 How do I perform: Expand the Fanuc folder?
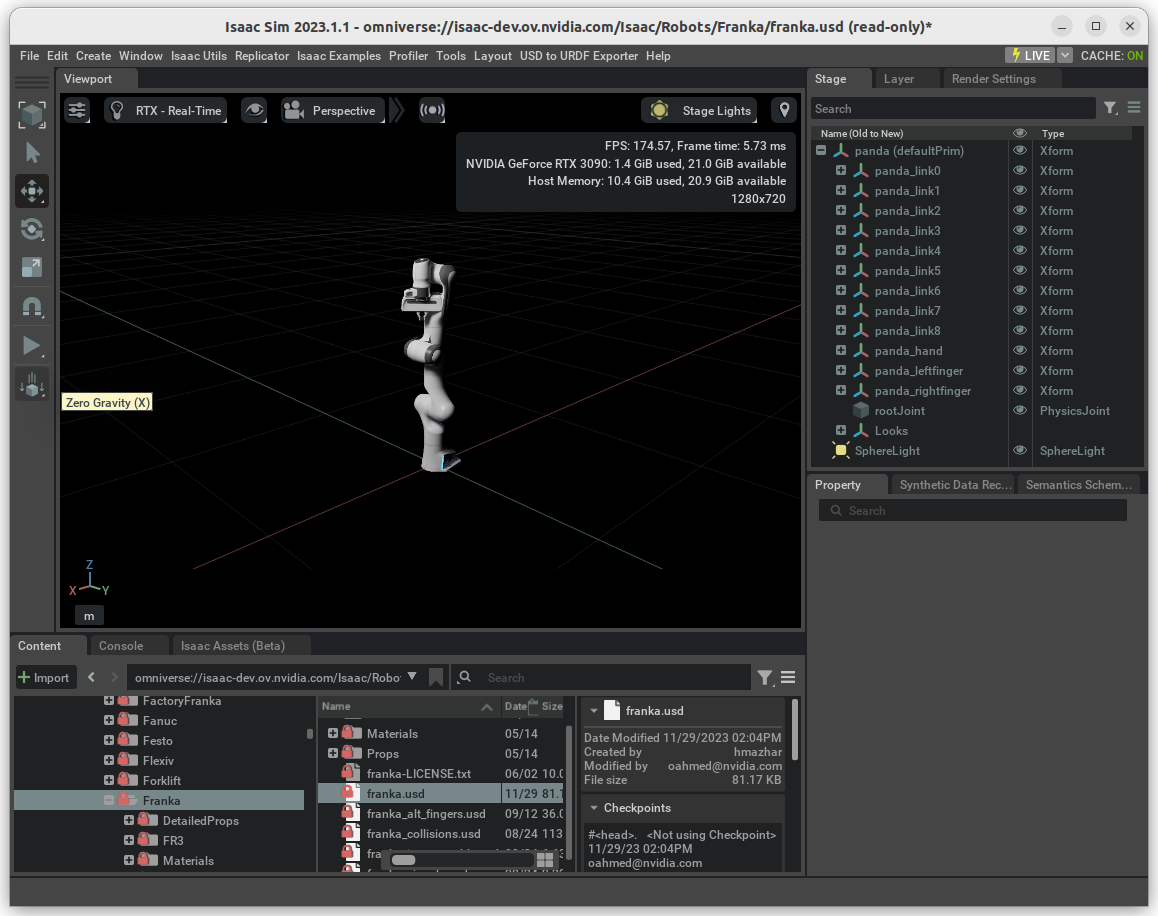[x=109, y=720]
